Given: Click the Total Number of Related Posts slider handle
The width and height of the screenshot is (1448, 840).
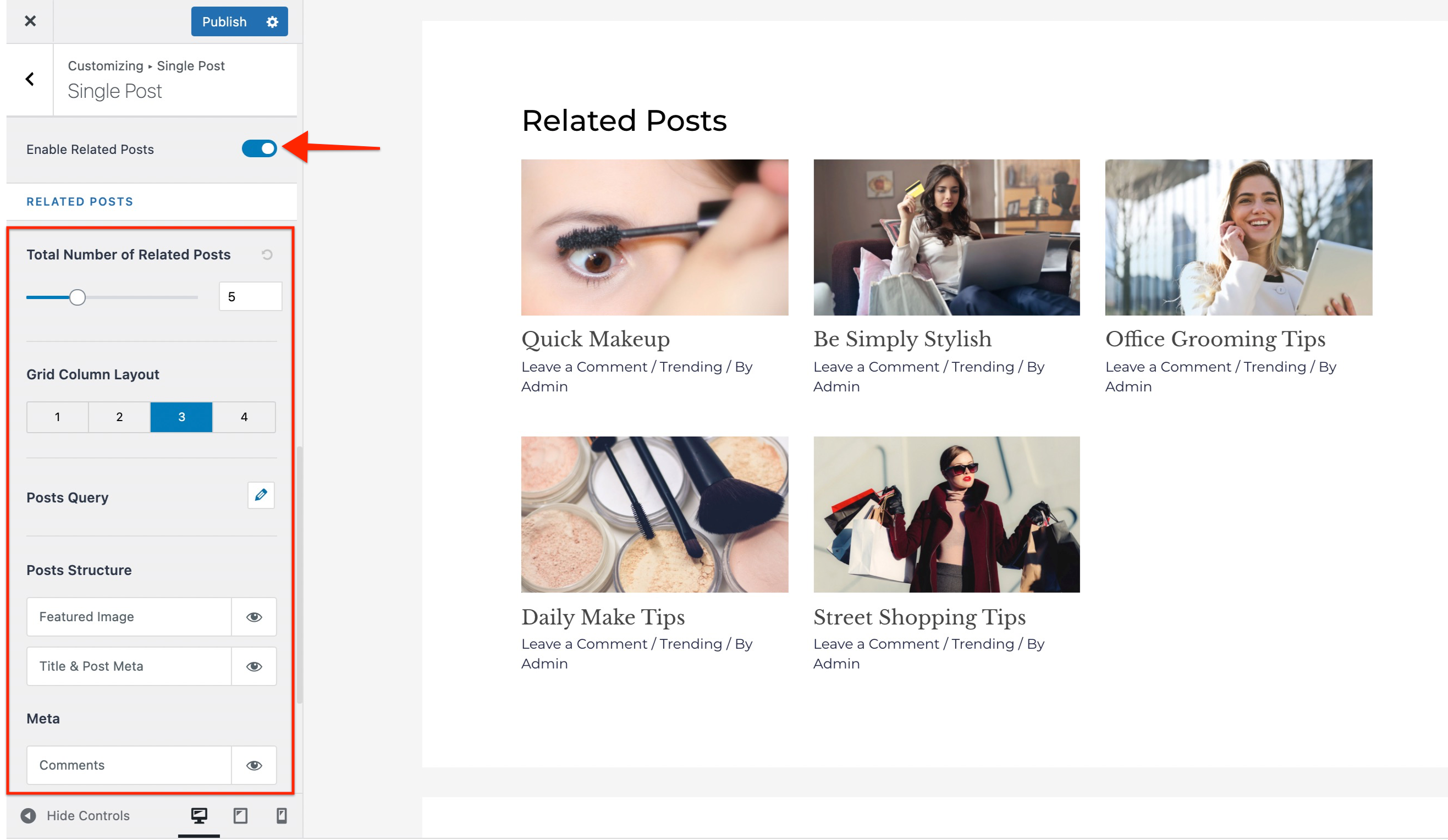Looking at the screenshot, I should click(78, 297).
